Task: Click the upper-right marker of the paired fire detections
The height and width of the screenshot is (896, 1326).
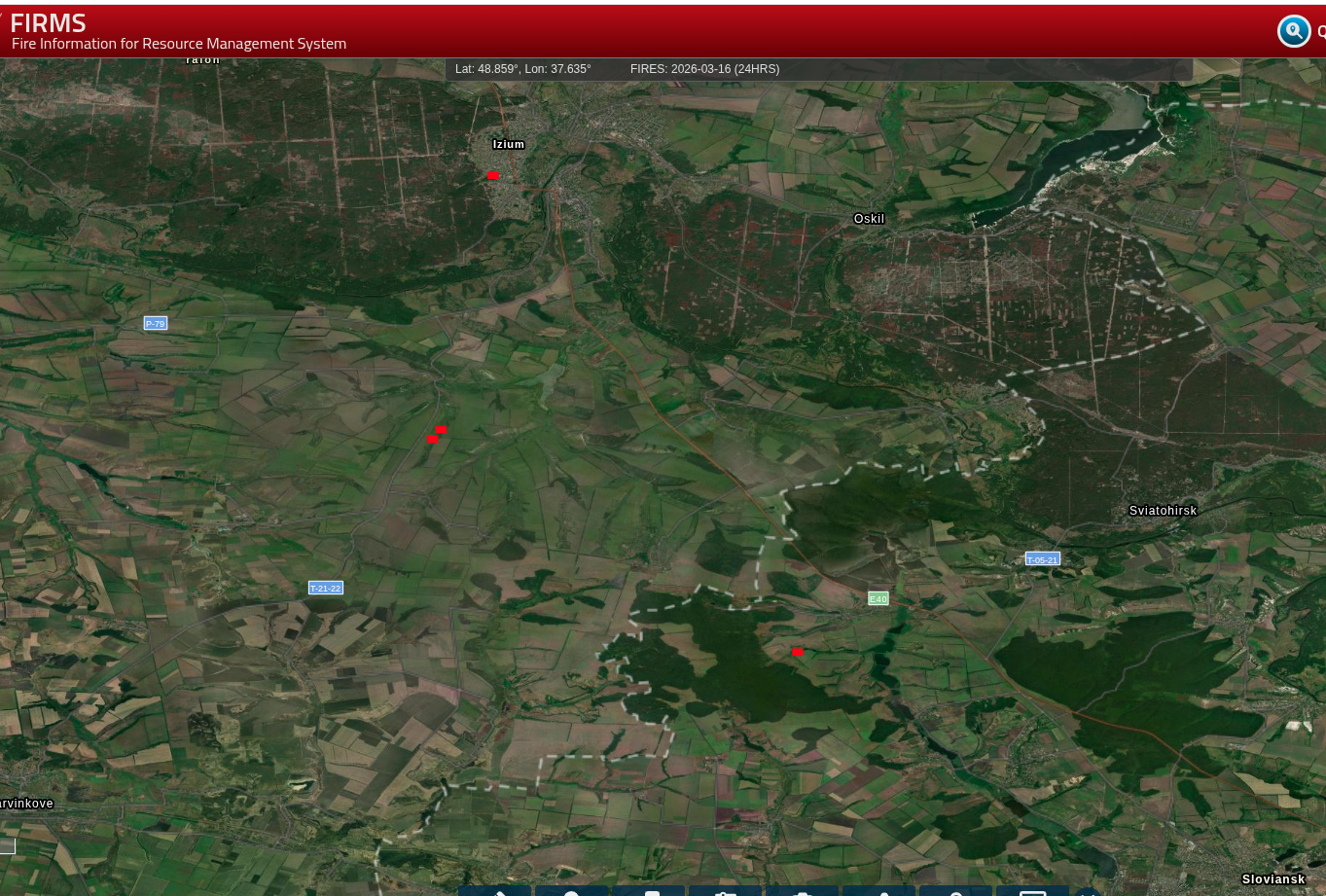Action: [x=442, y=429]
